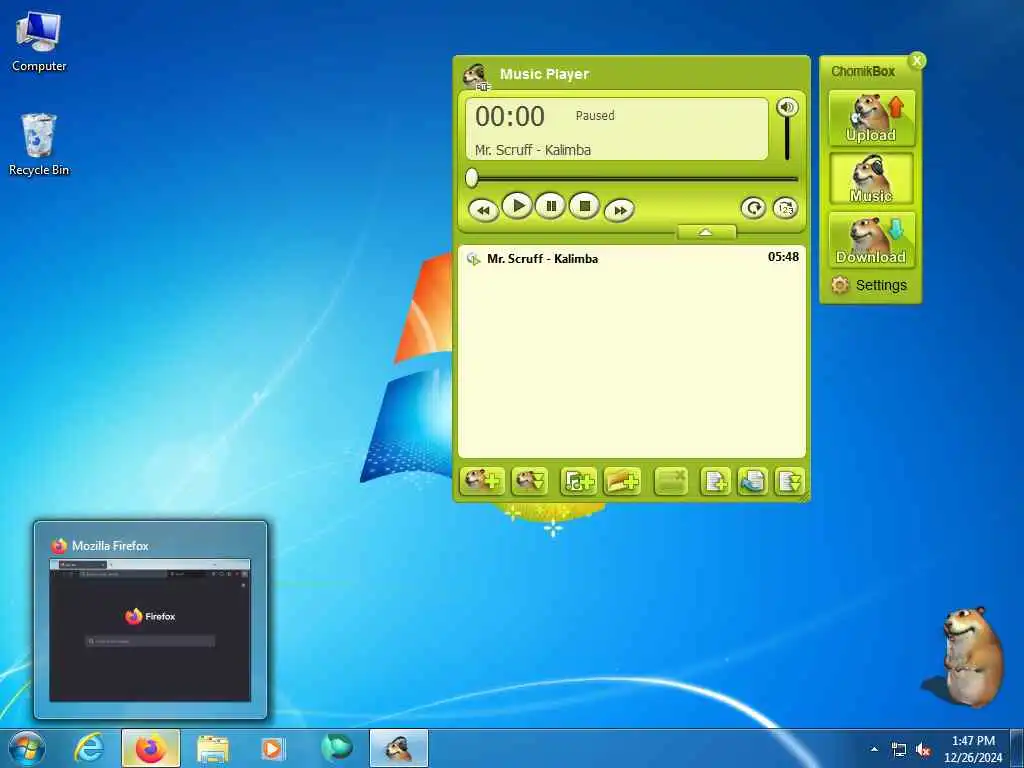Select the Recycle Bin desktop icon
The image size is (1024, 768).
[39, 145]
